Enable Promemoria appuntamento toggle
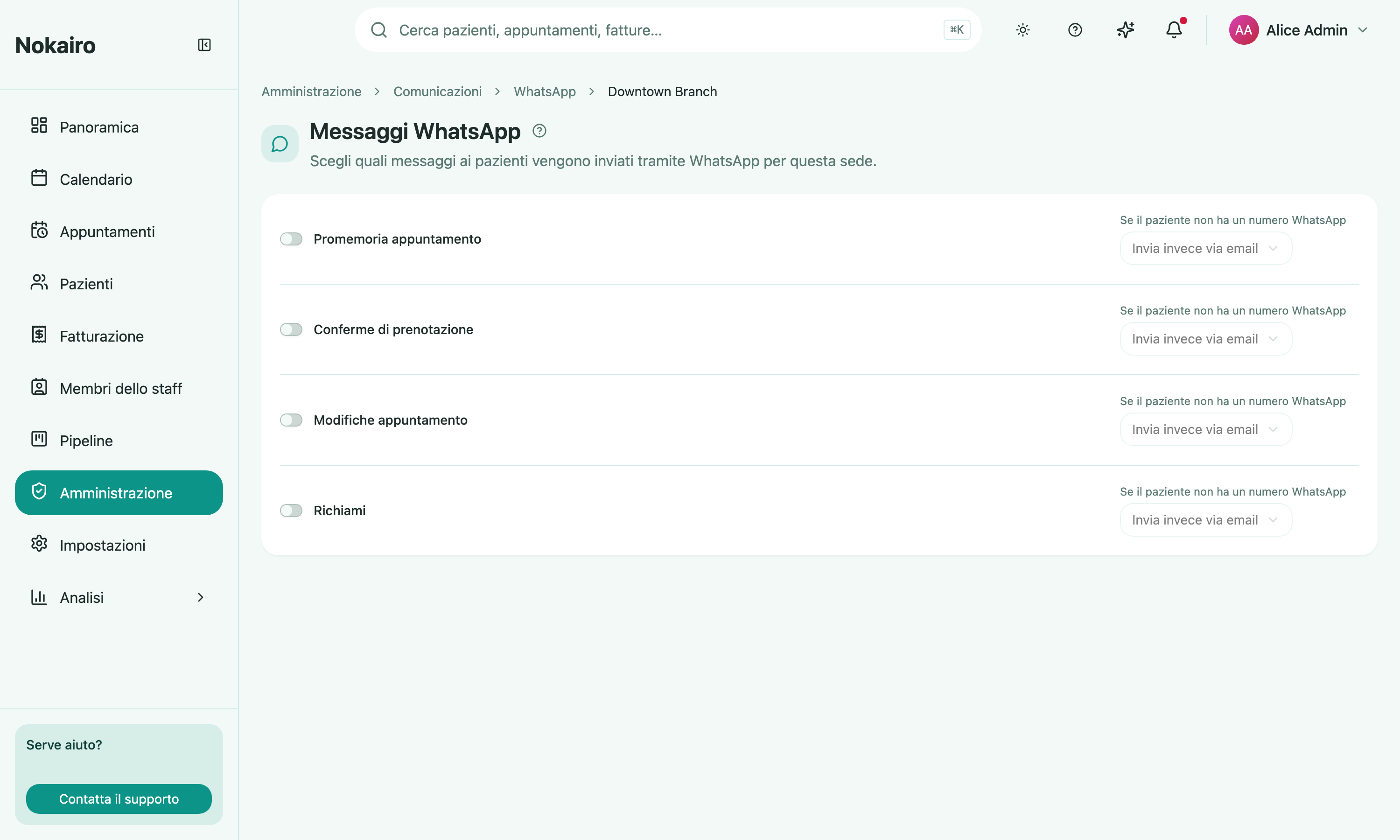The height and width of the screenshot is (840, 1400). click(291, 239)
